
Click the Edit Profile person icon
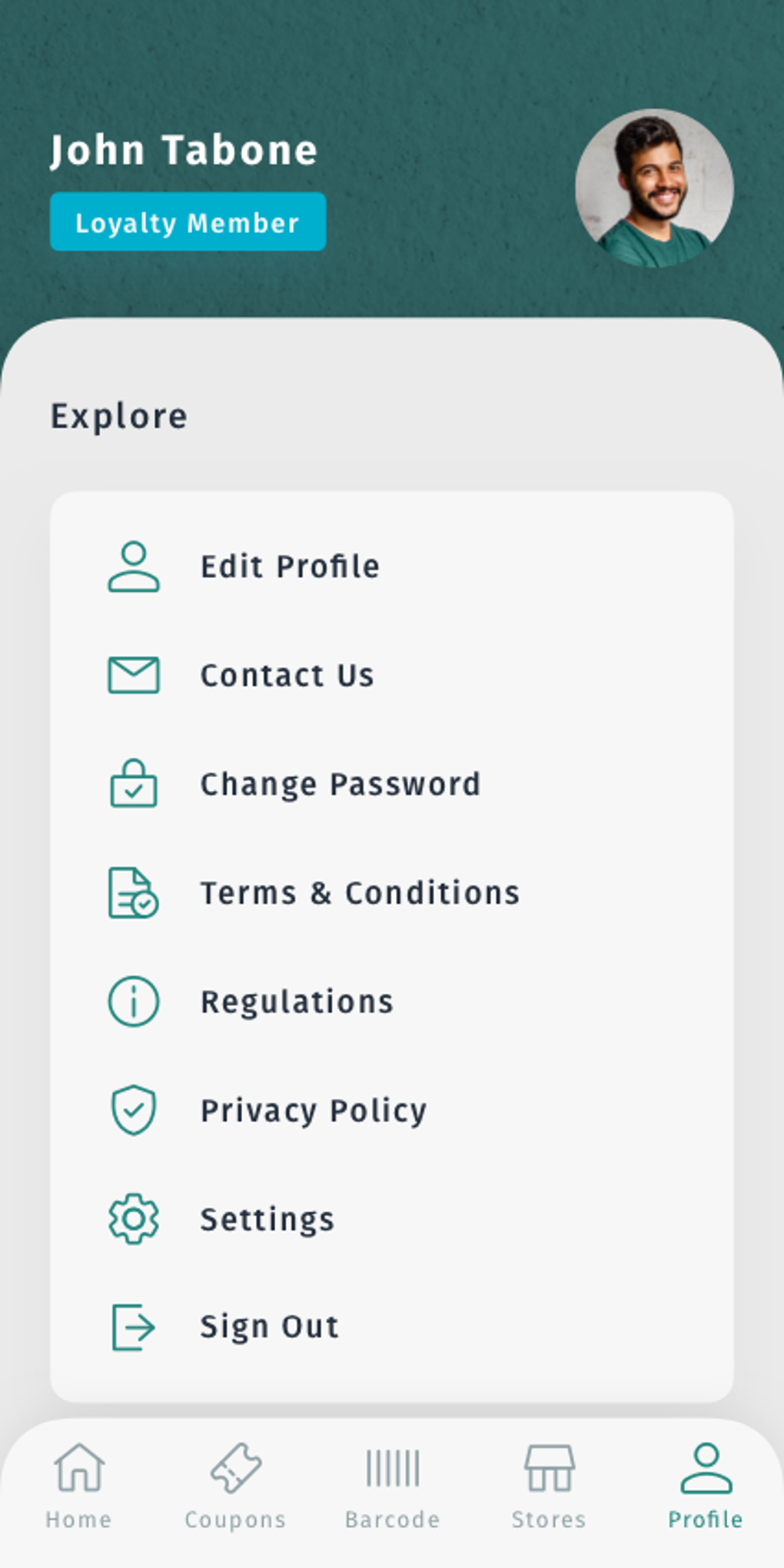click(134, 566)
